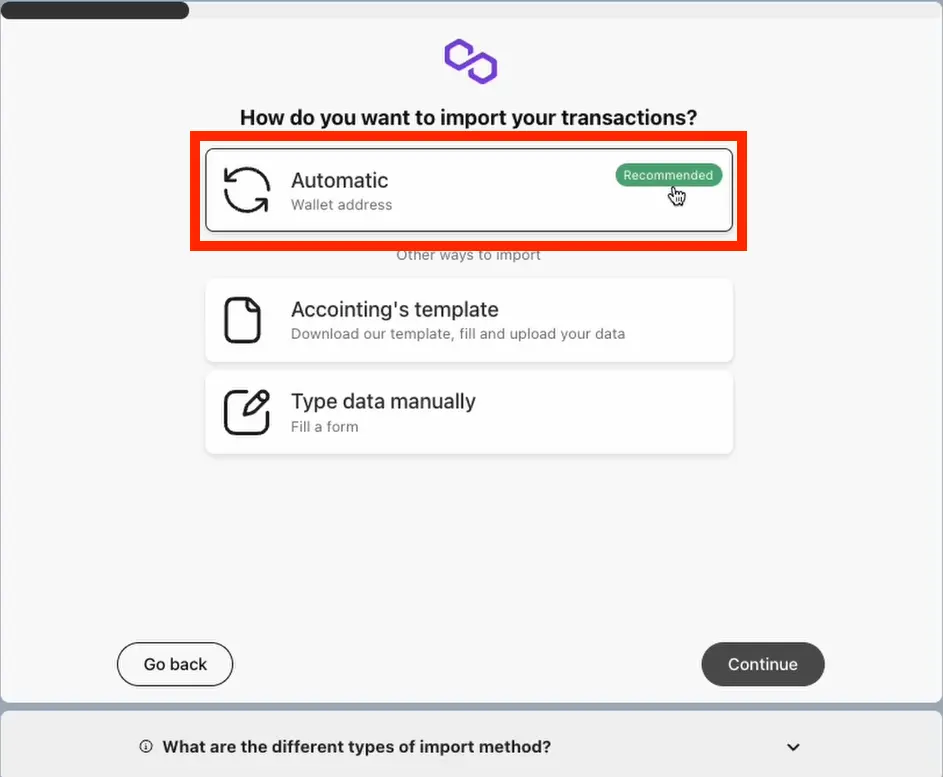Pick the Type data manually option title
This screenshot has height=777, width=943.
coord(383,402)
